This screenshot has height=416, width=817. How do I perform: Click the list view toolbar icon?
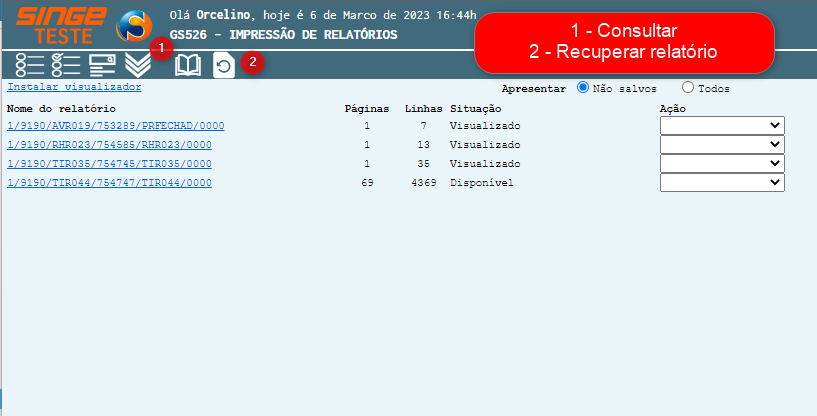pyautogui.click(x=30, y=65)
